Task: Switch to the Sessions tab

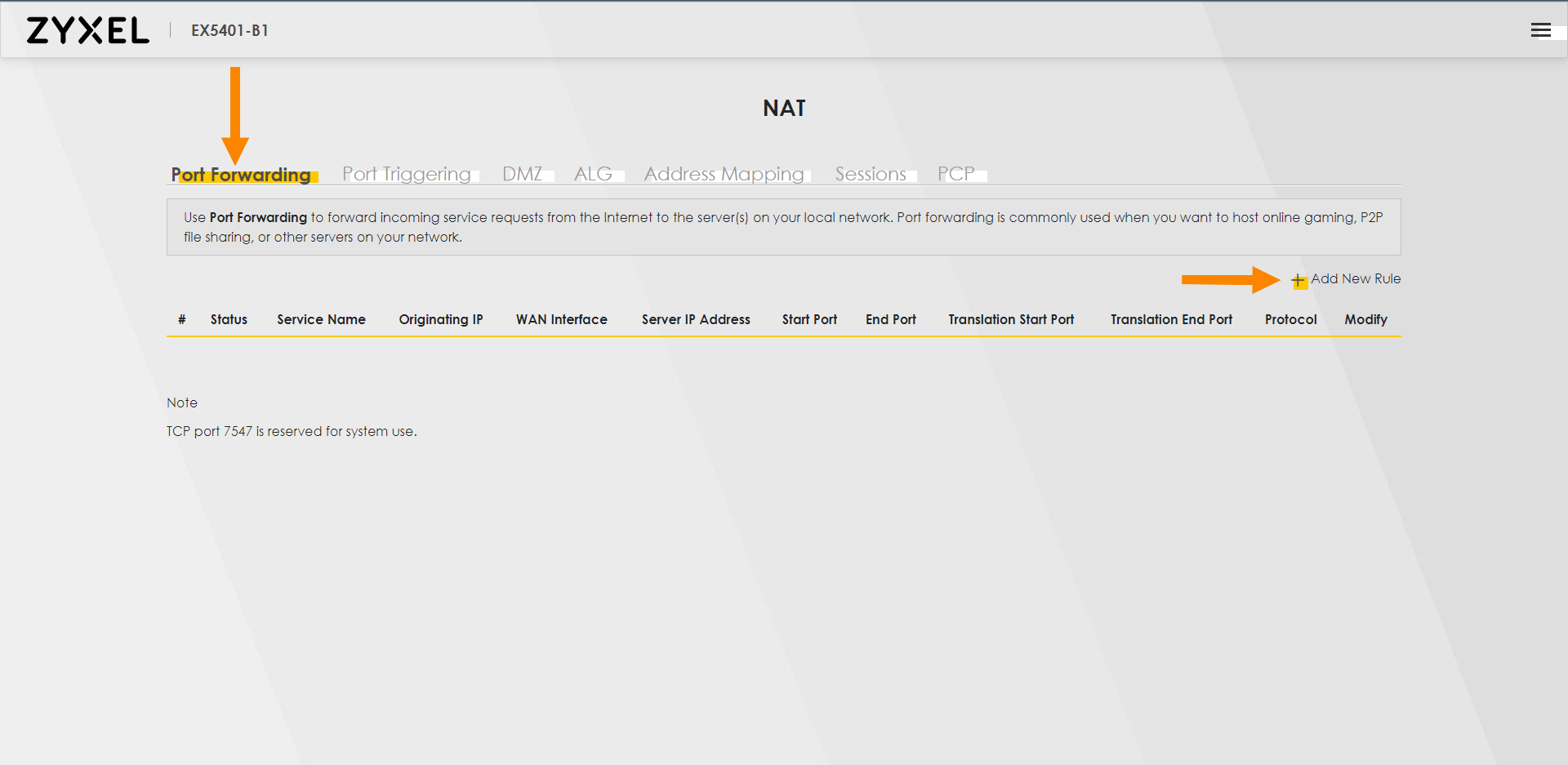Action: click(871, 174)
